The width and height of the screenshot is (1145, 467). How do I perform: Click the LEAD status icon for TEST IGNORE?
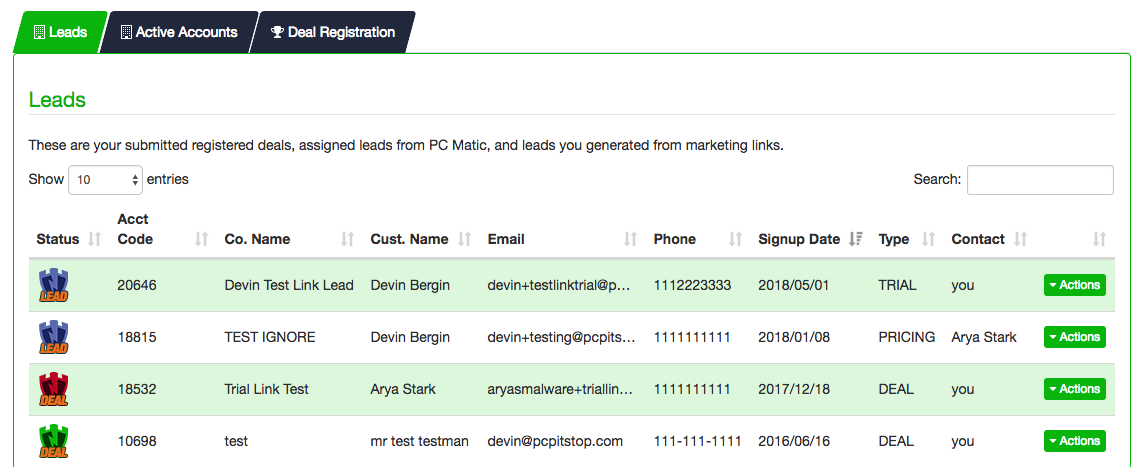[53, 337]
